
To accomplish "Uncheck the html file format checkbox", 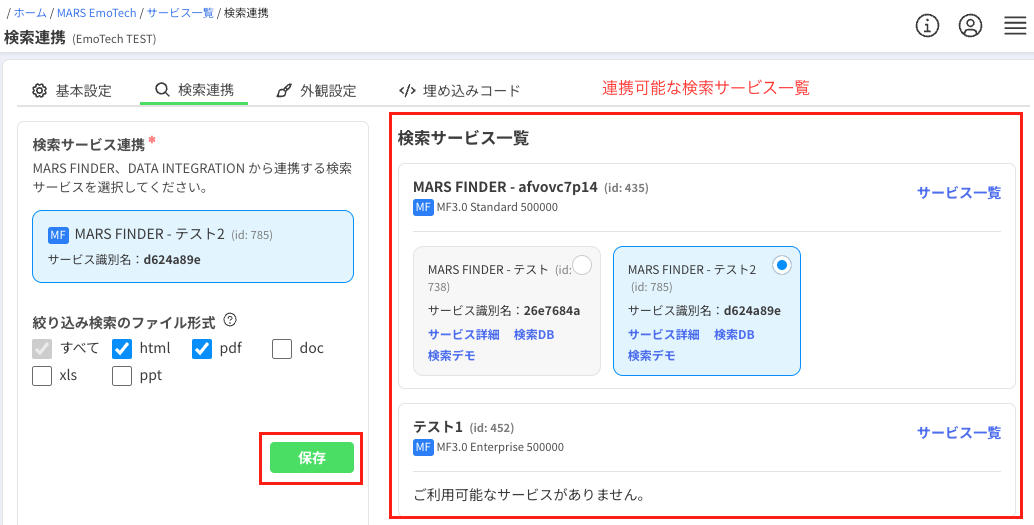I will [122, 349].
